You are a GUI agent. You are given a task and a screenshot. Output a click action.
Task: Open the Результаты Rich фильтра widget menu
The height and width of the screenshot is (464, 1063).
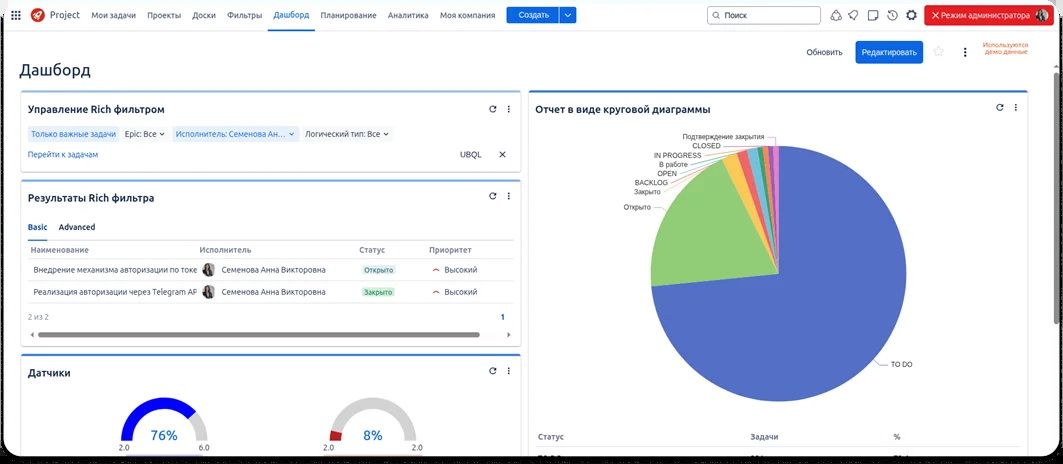coord(509,197)
